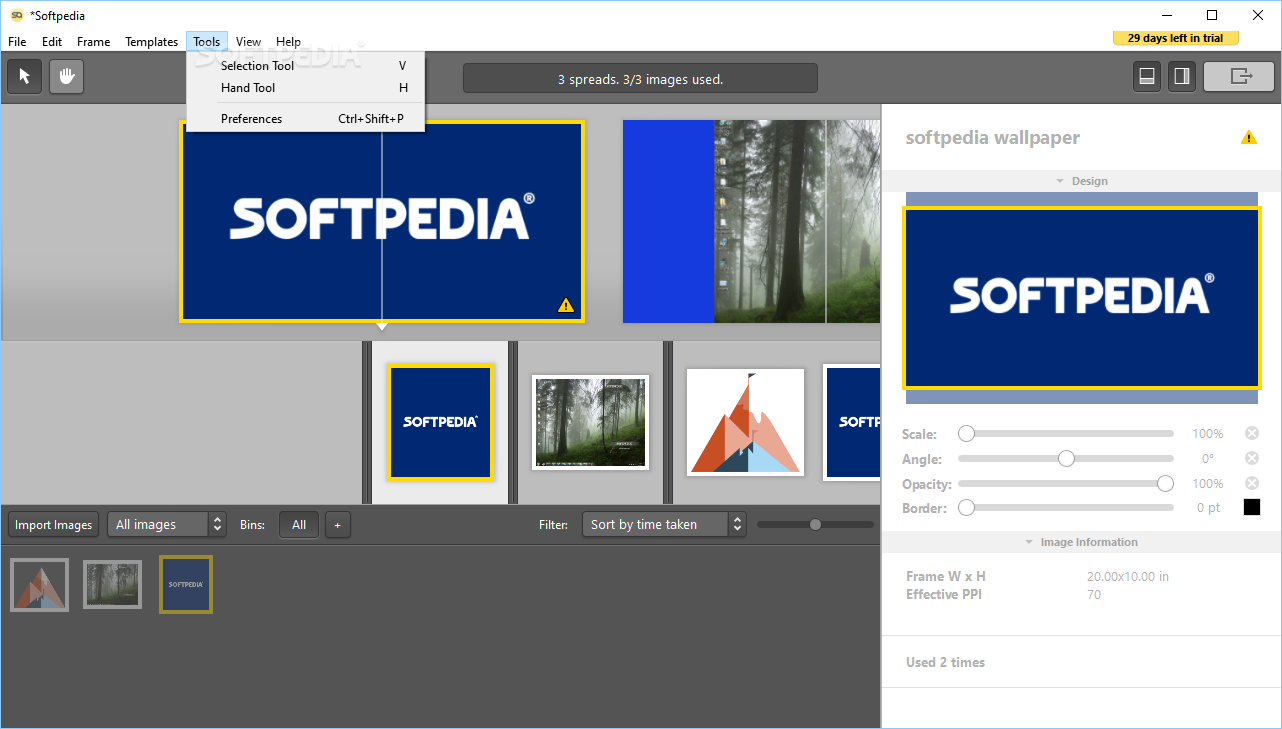Click the warning icon beside softpedia wallpaper title

(x=1249, y=138)
